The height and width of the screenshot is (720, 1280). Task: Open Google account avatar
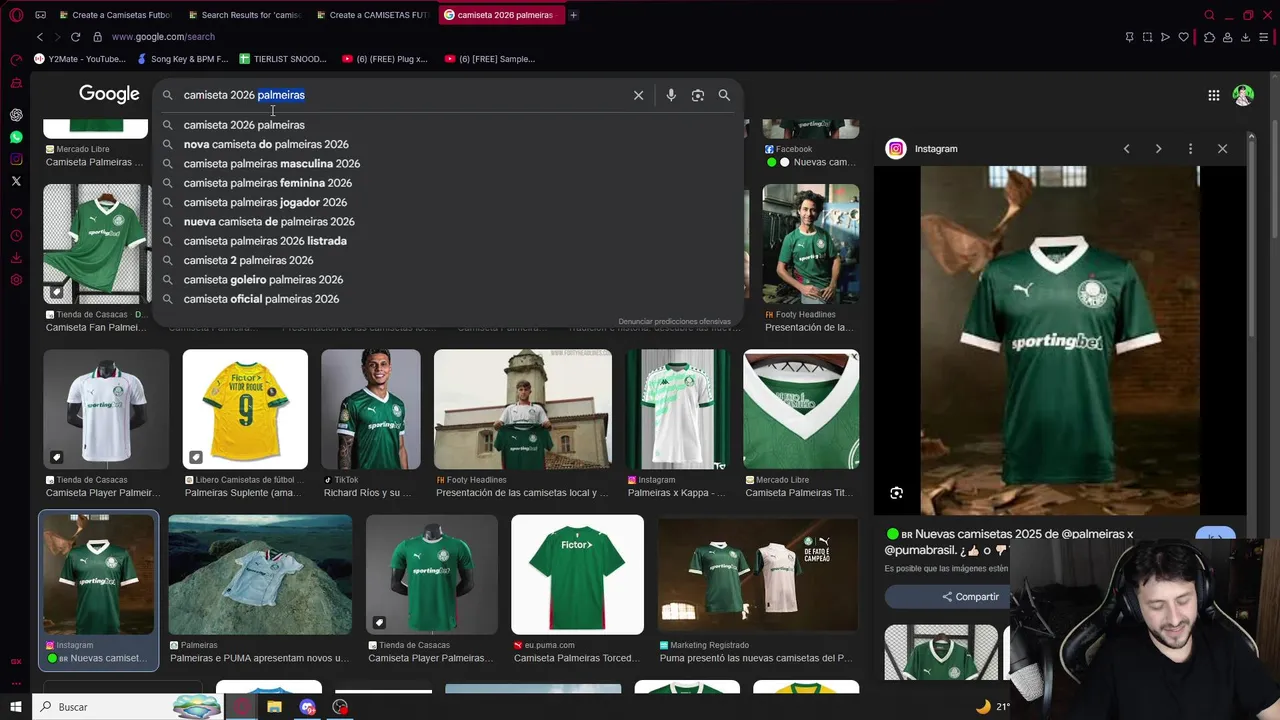(x=1243, y=95)
